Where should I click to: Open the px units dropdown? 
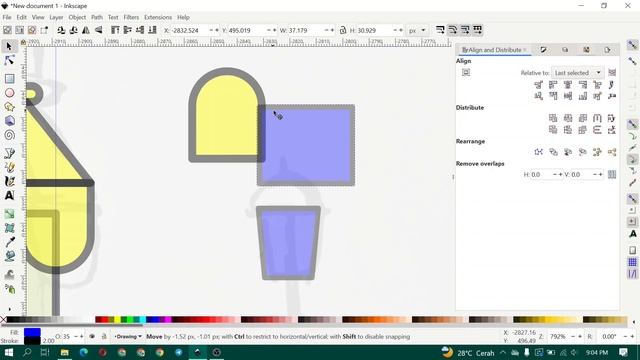(x=418, y=31)
